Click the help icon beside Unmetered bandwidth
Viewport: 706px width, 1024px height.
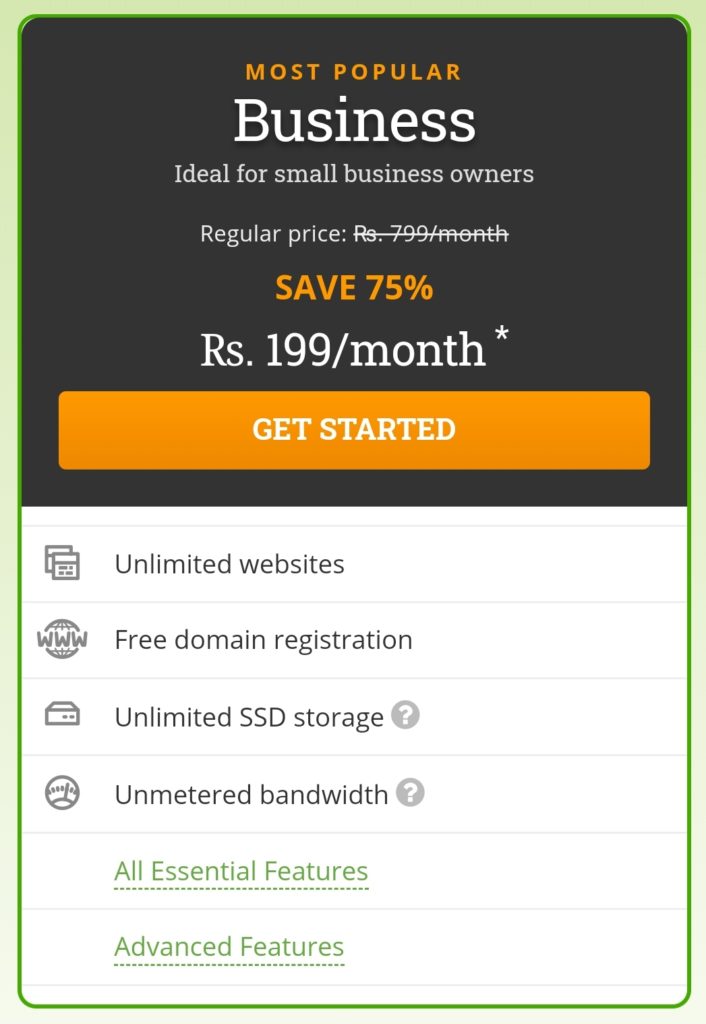[410, 792]
